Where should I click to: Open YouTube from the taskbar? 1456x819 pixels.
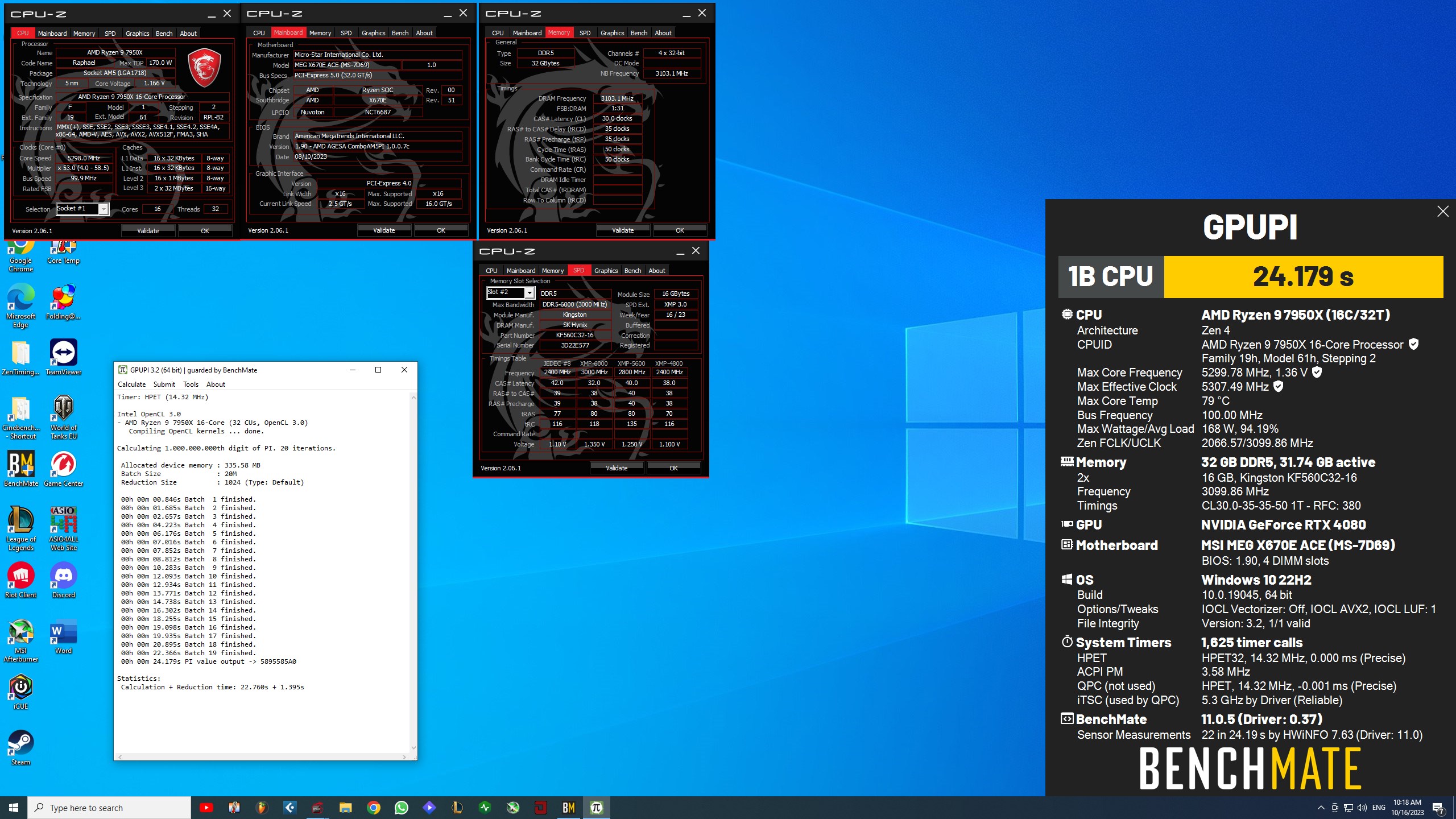coord(206,808)
